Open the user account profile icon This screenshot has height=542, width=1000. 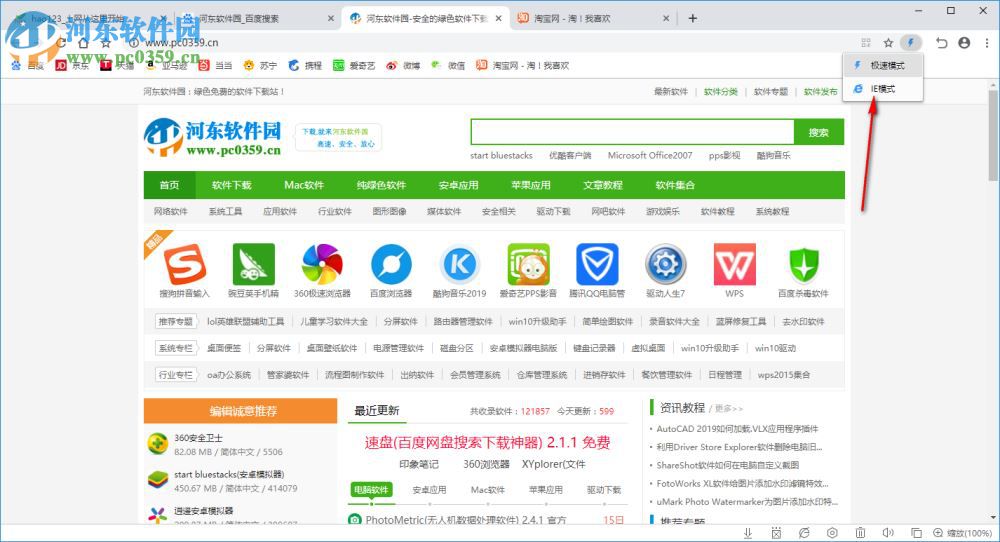[964, 43]
